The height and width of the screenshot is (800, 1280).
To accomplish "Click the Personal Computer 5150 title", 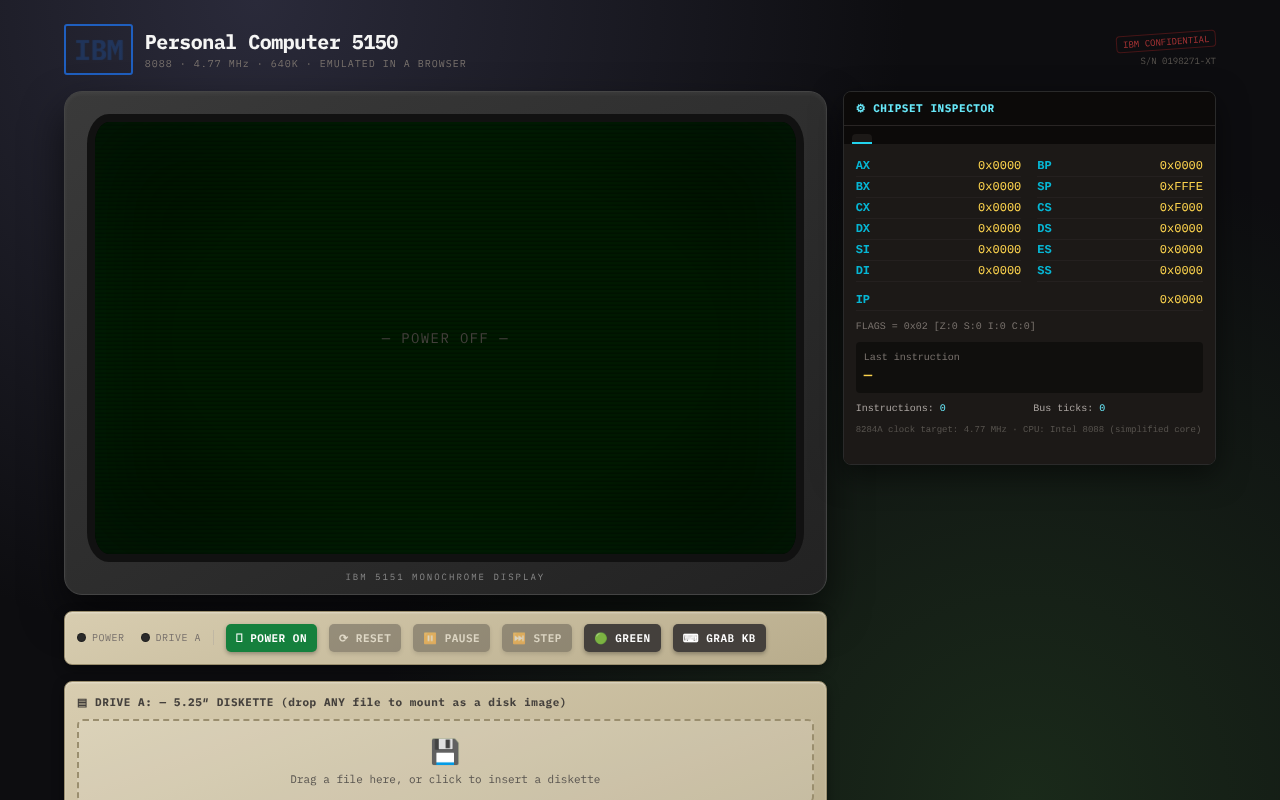I will pos(271,43).
